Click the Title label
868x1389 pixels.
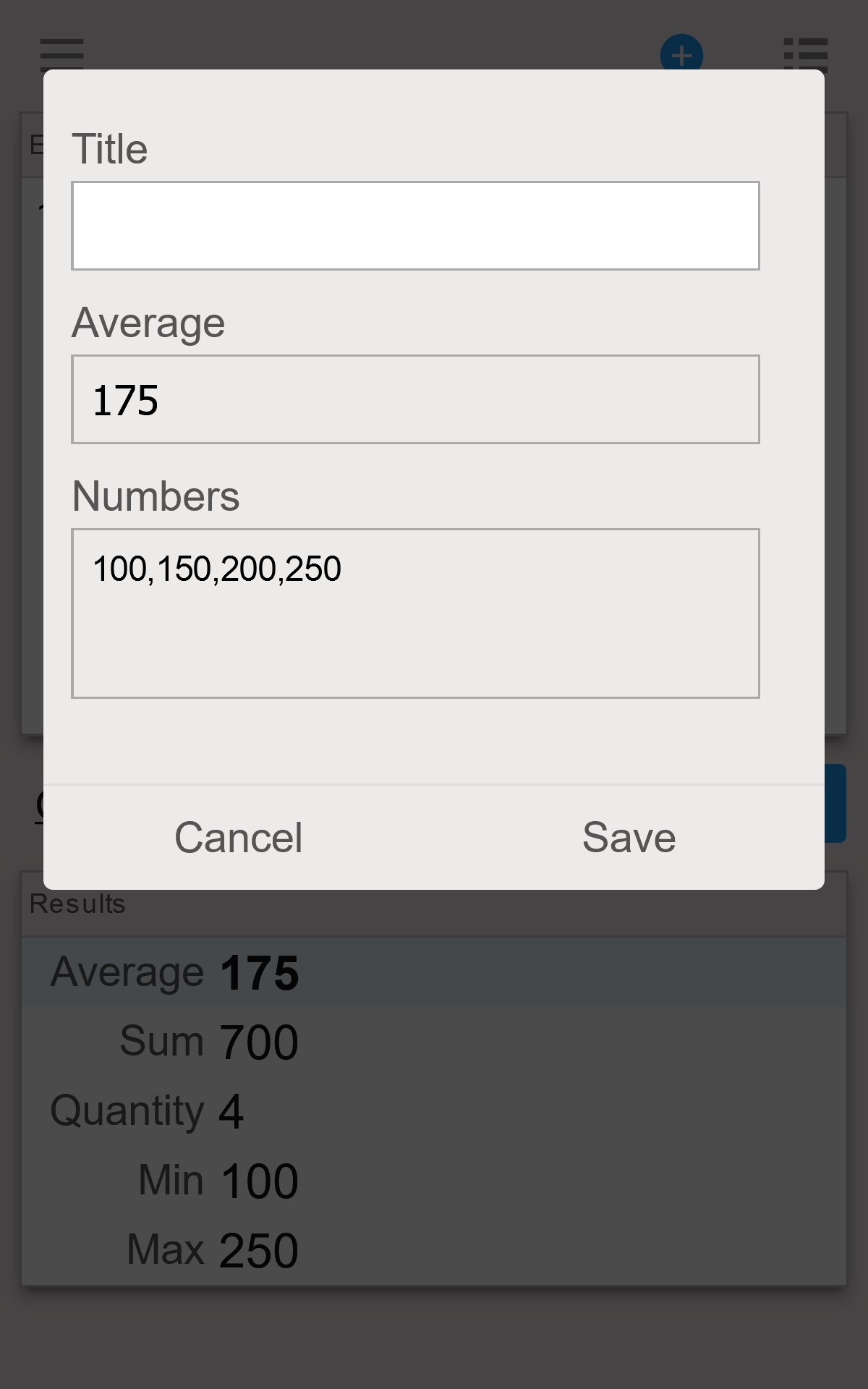[110, 149]
